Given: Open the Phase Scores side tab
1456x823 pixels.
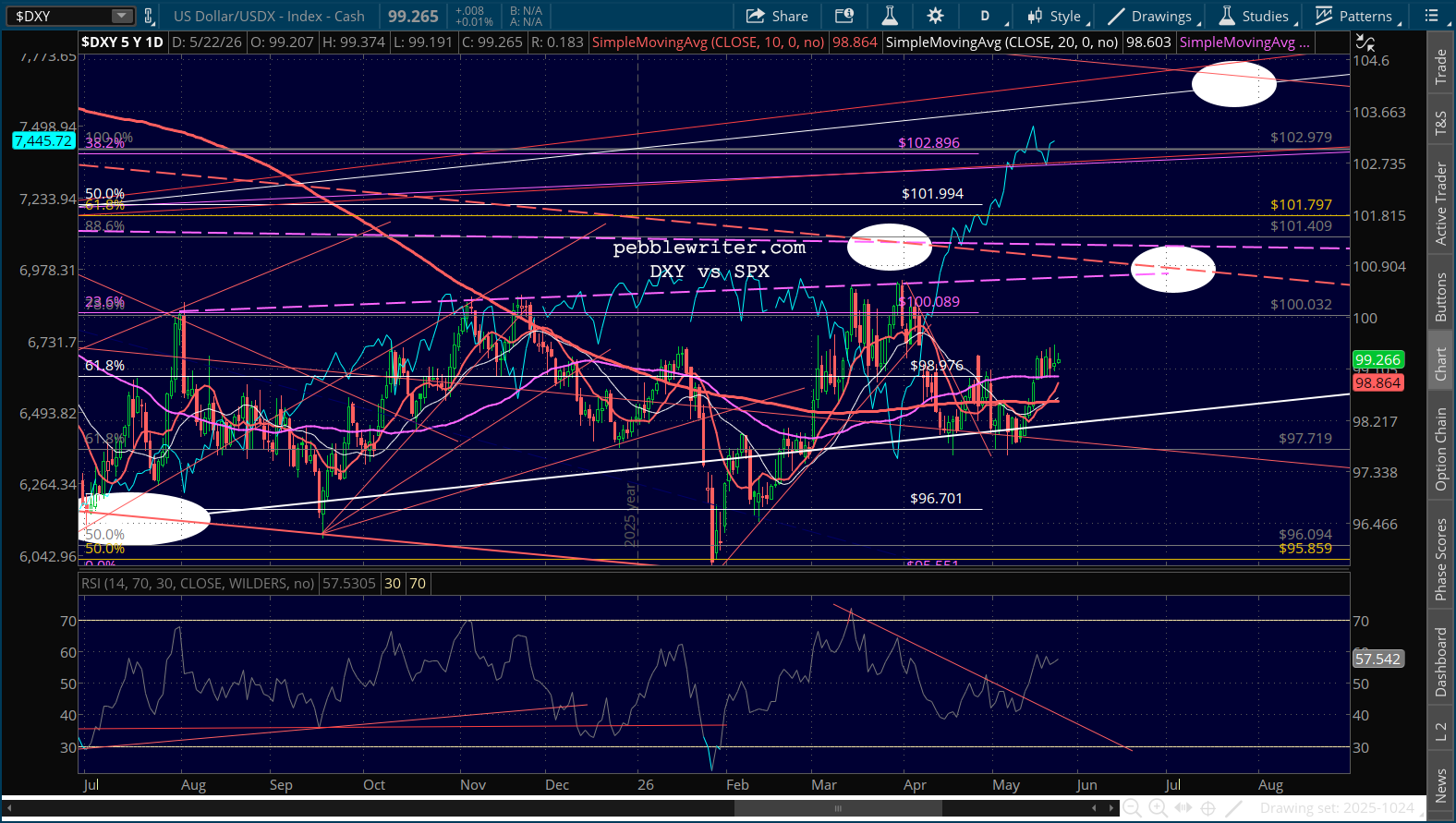Looking at the screenshot, I should click(x=1441, y=559).
